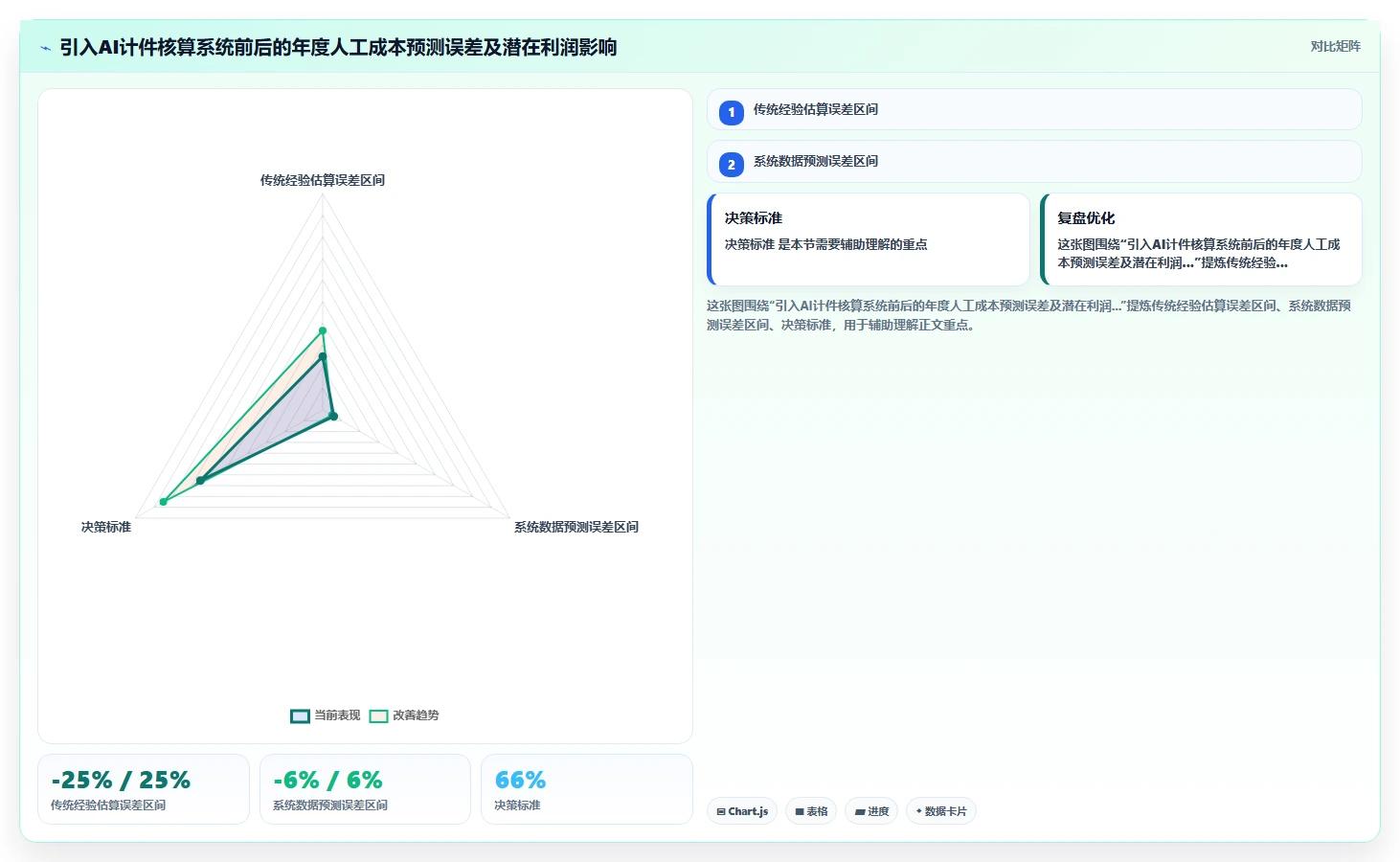
Task: Click the 对比矩阵 label in header
Action: pyautogui.click(x=1335, y=46)
